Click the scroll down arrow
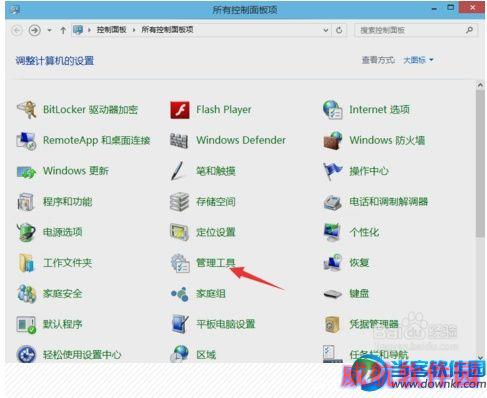The width and height of the screenshot is (487, 398). pyautogui.click(x=480, y=357)
